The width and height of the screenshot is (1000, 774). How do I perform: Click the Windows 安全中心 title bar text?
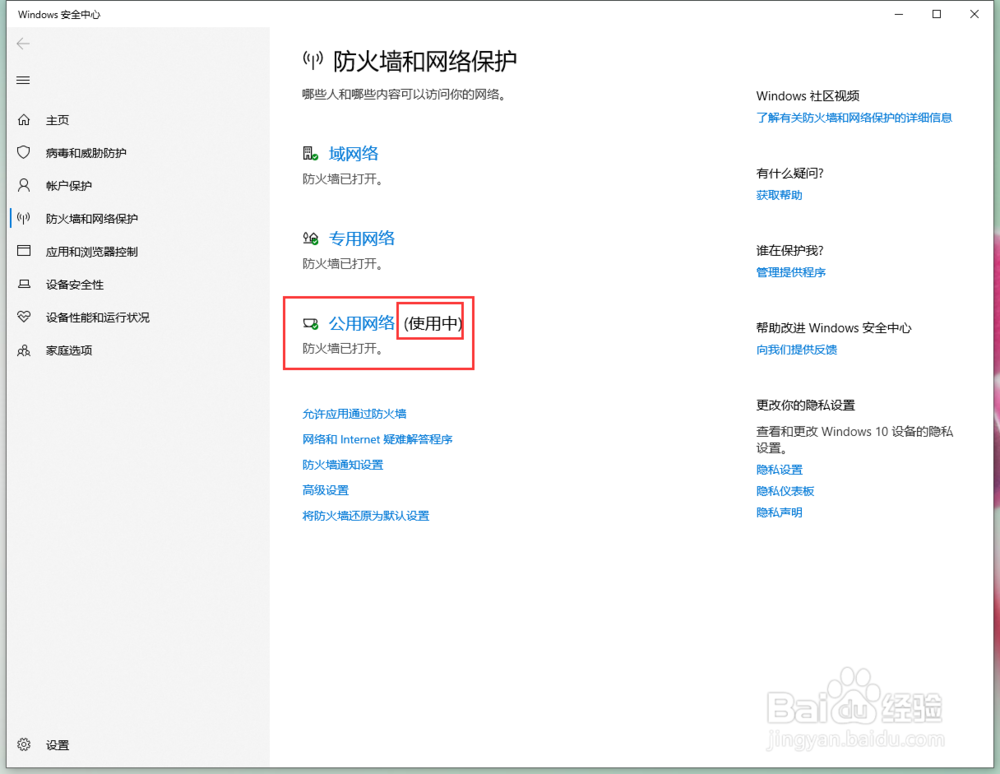click(59, 14)
